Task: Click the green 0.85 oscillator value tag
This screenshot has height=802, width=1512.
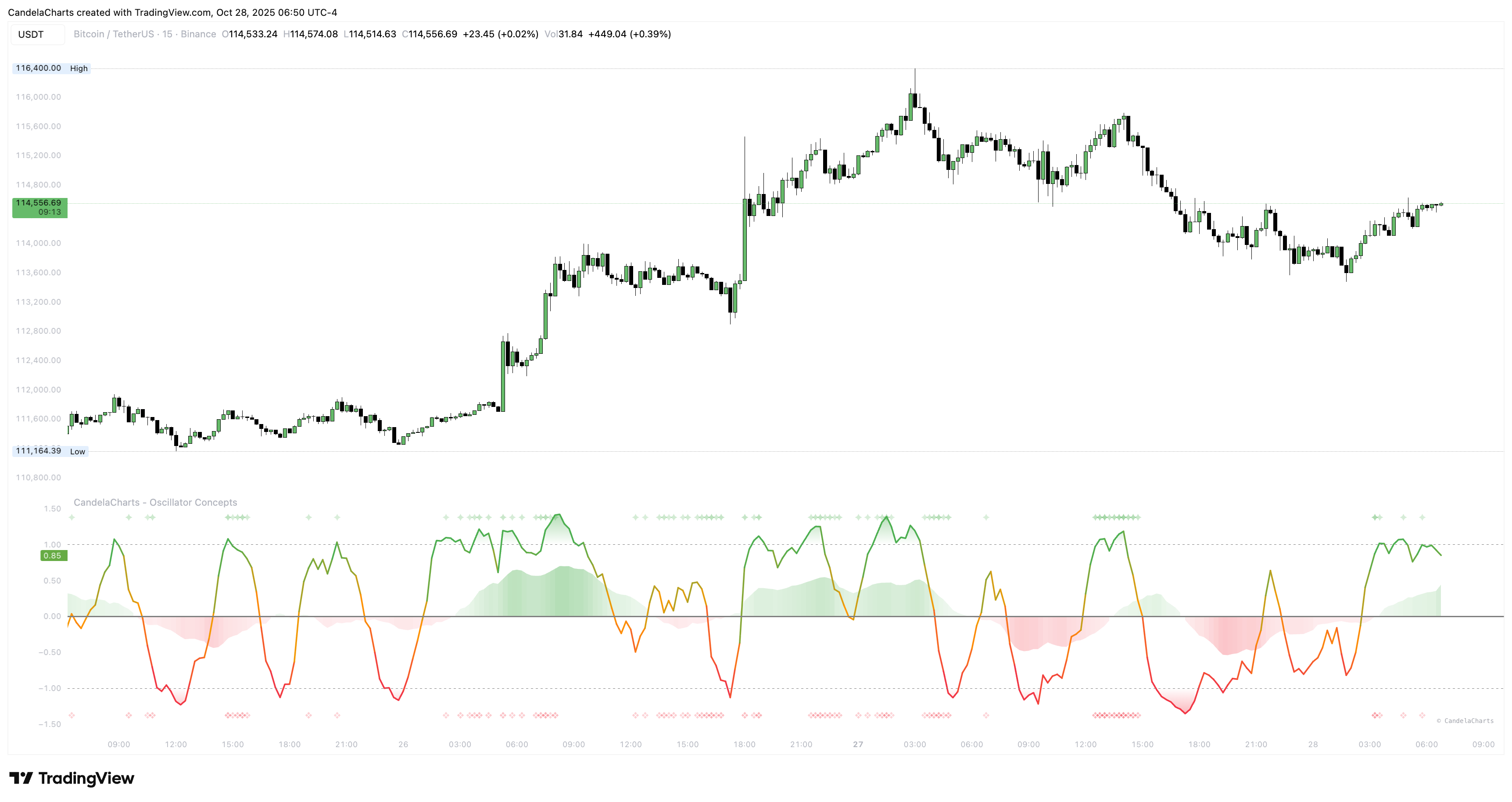Action: pyautogui.click(x=54, y=555)
